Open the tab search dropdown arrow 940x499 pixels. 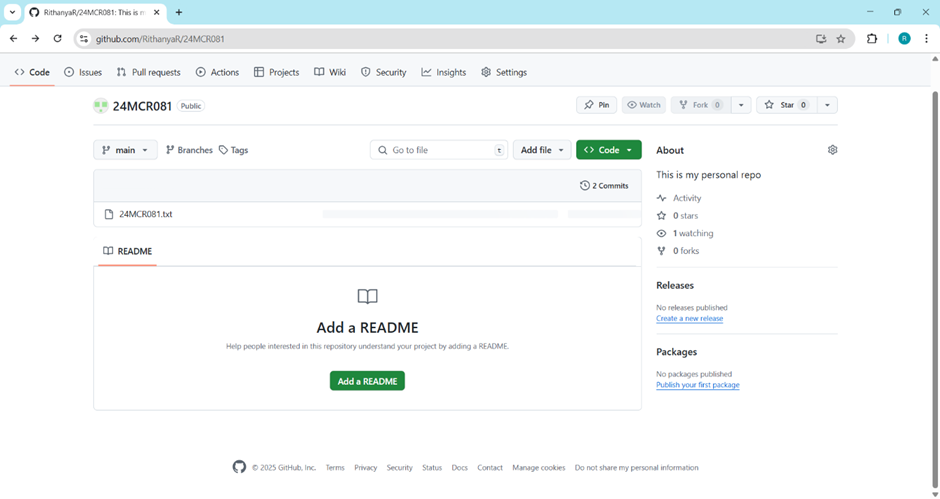click(12, 12)
